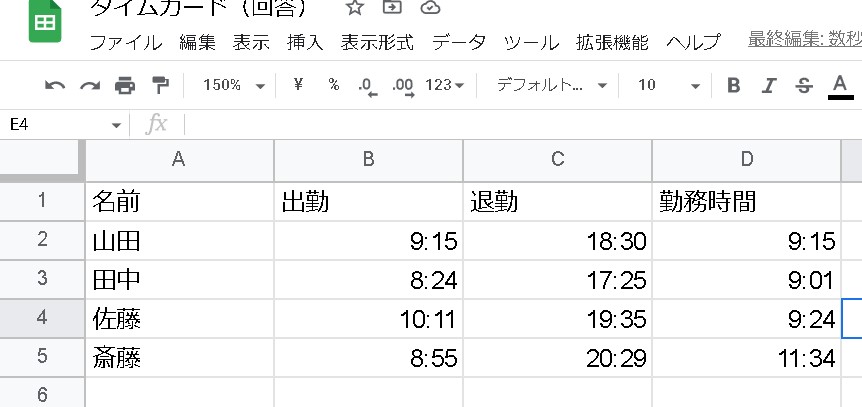Screen dimensions: 862x407
Task: Click the cloud save status icon
Action: click(430, 8)
